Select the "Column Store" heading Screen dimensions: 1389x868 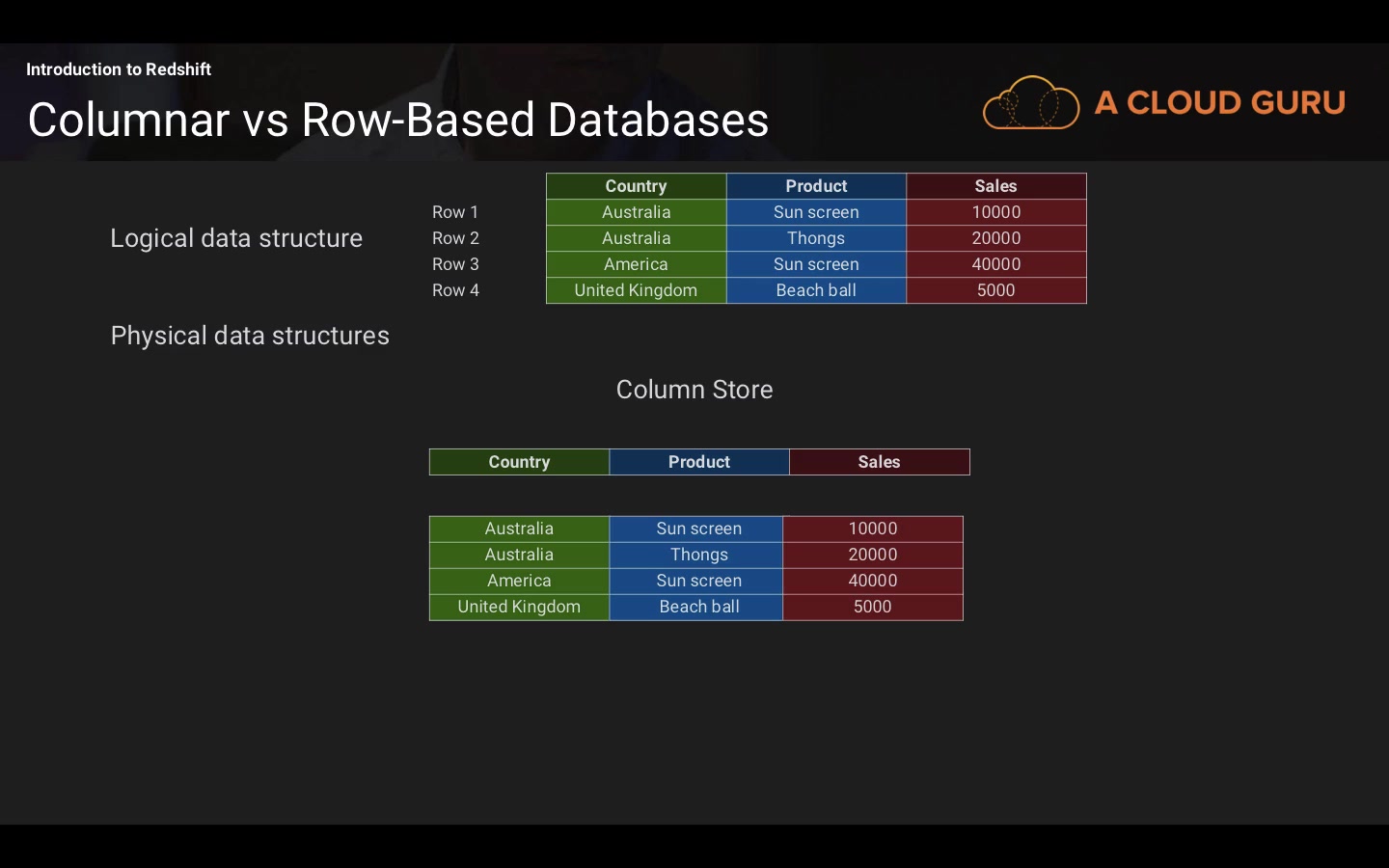tap(694, 390)
